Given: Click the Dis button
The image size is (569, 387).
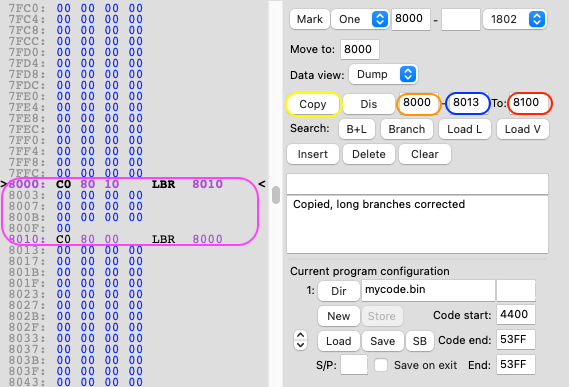Looking at the screenshot, I should (368, 104).
